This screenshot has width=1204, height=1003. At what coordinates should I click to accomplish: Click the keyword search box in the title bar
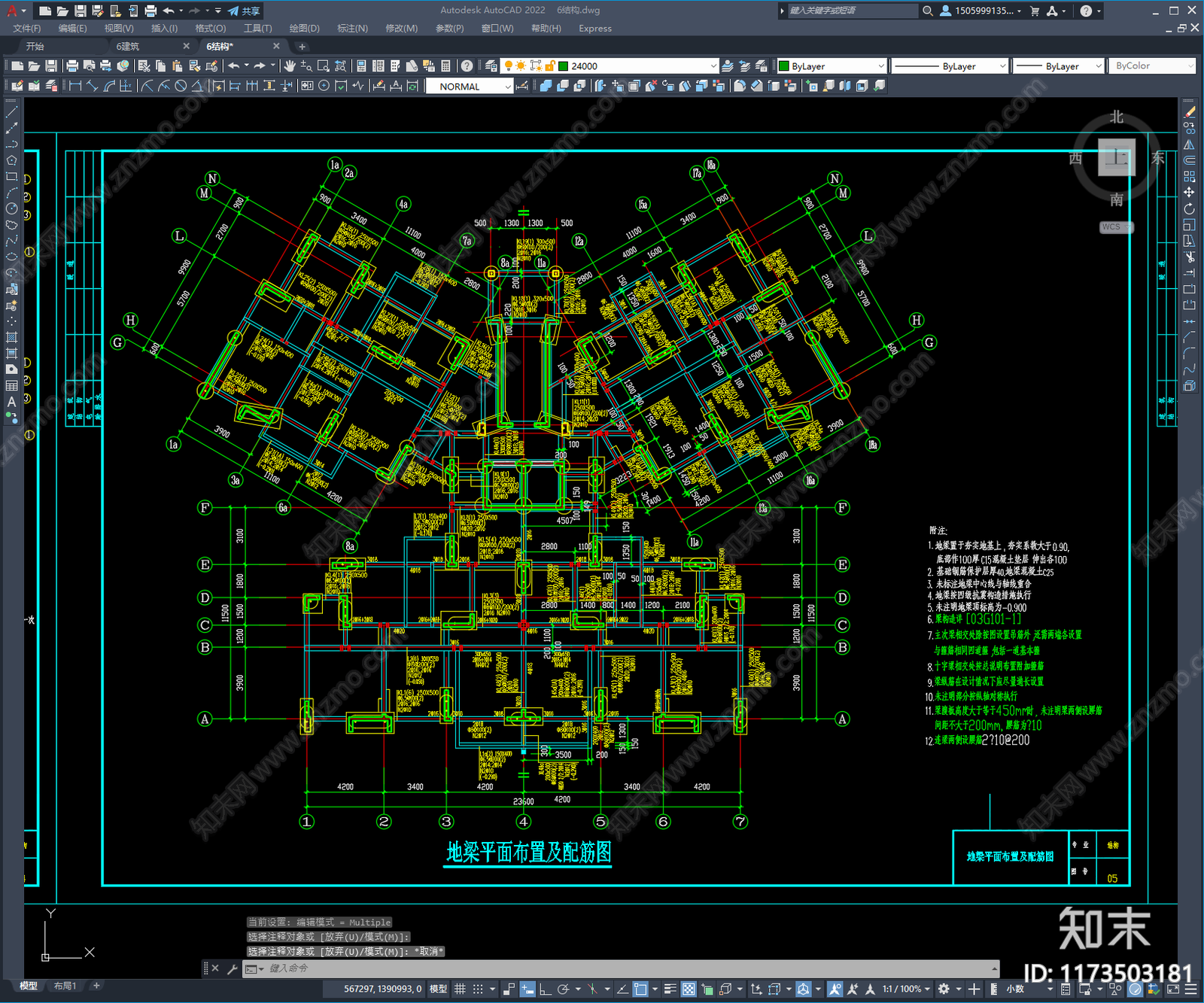click(852, 11)
